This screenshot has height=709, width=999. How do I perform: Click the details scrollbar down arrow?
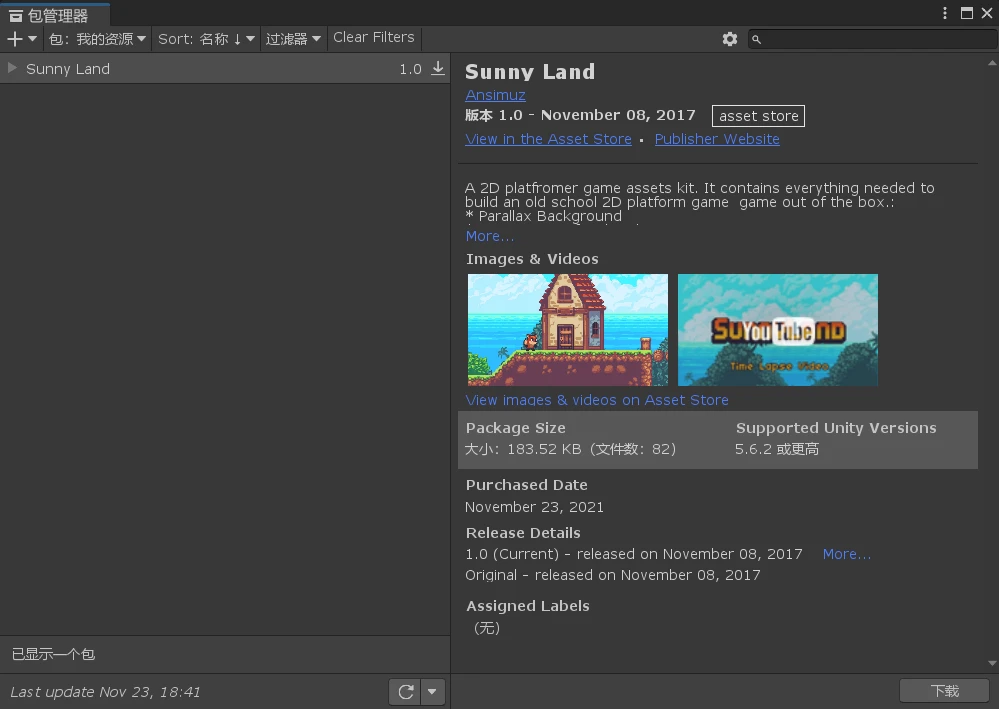click(992, 663)
